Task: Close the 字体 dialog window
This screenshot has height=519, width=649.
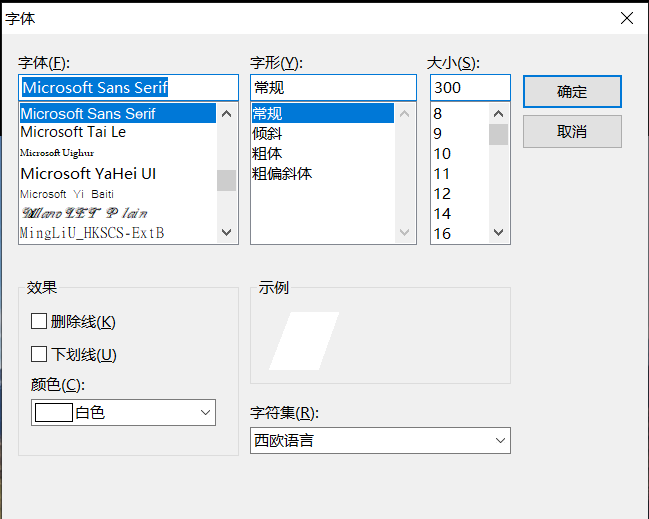Action: [627, 18]
